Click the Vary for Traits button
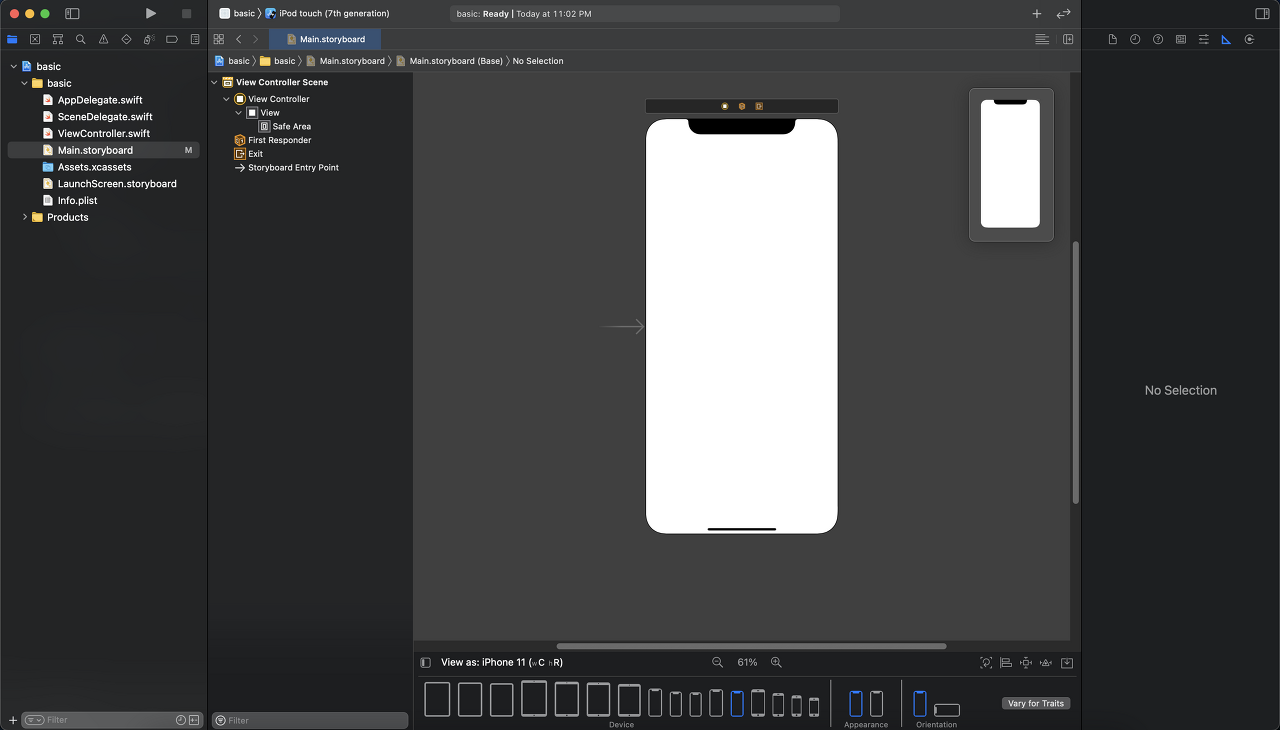Screen dimensions: 1280x730 click(x=1036, y=703)
